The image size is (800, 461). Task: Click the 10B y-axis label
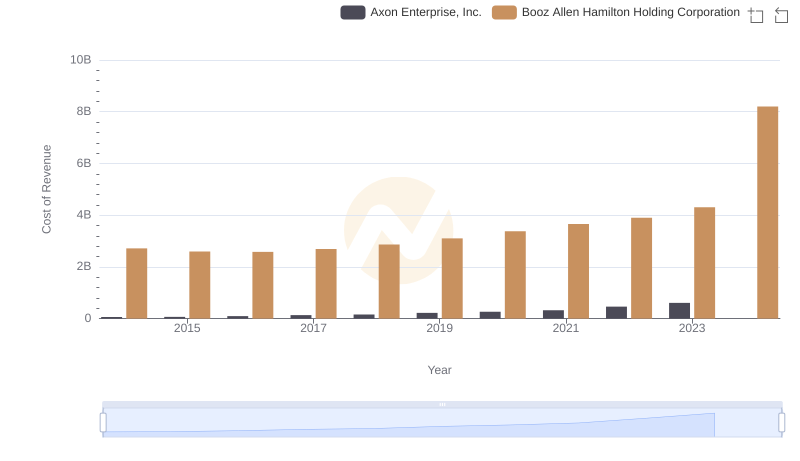(81, 60)
